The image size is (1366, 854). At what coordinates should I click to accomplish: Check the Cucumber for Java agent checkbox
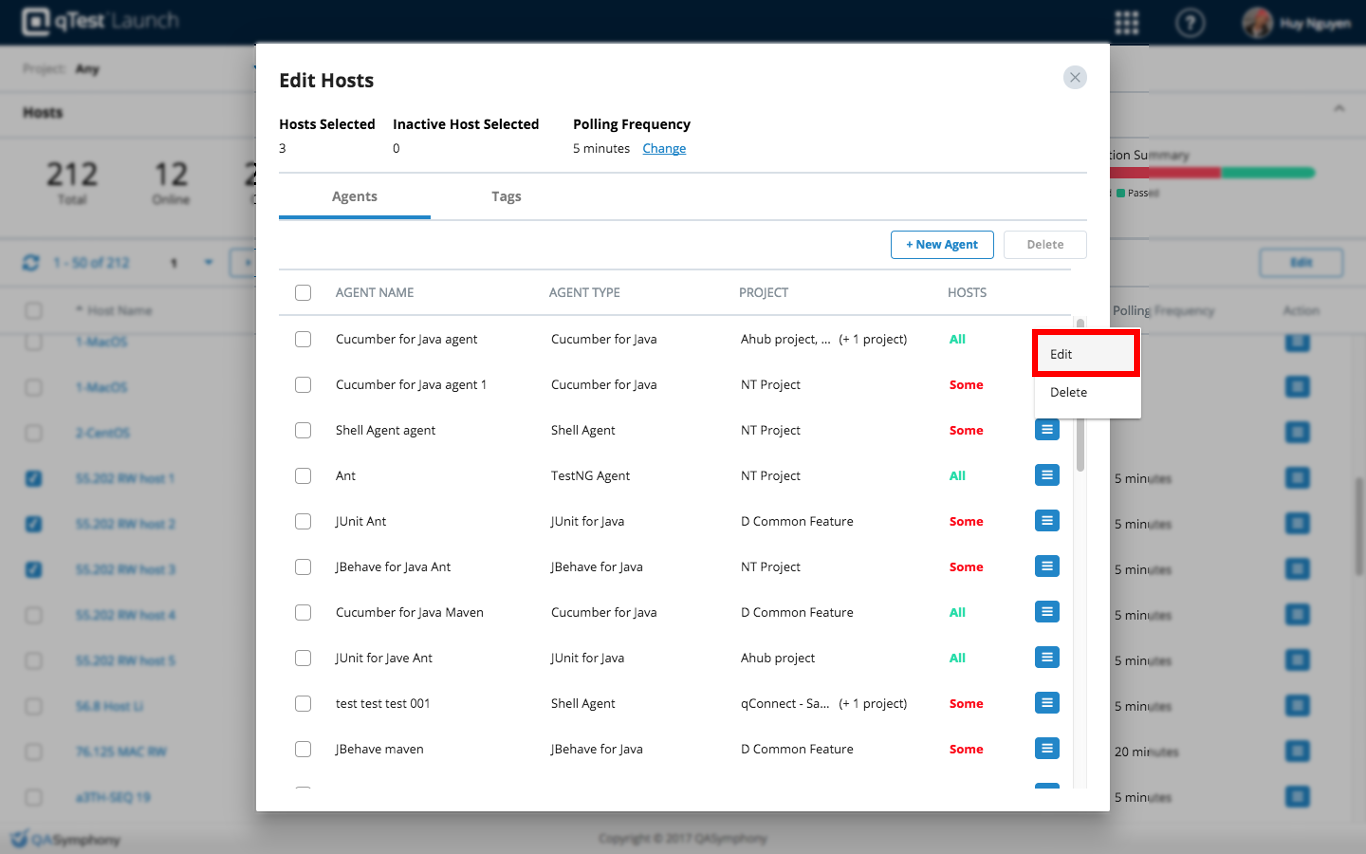(303, 339)
